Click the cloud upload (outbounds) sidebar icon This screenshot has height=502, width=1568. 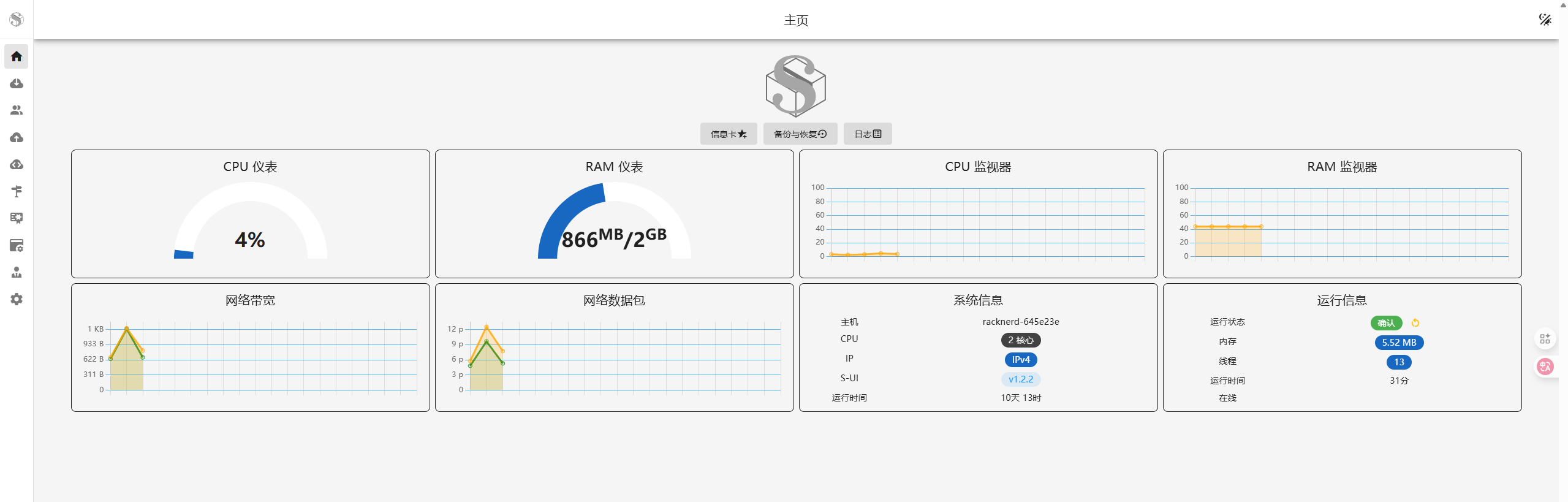17,137
